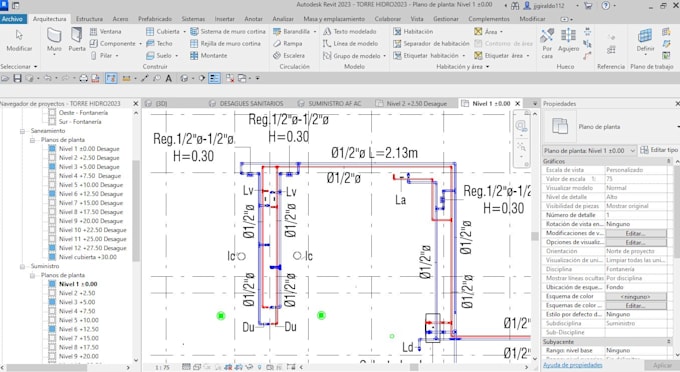
Task: Click Separador de habitación tool
Action: 431,43
